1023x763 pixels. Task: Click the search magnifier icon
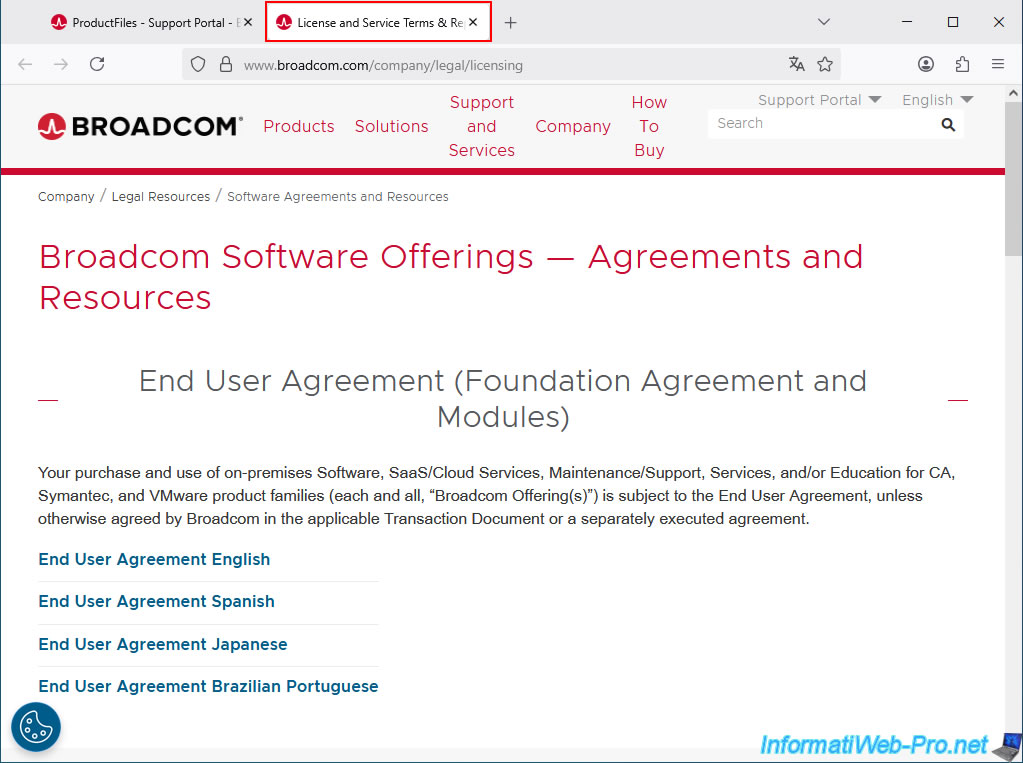[x=948, y=125]
